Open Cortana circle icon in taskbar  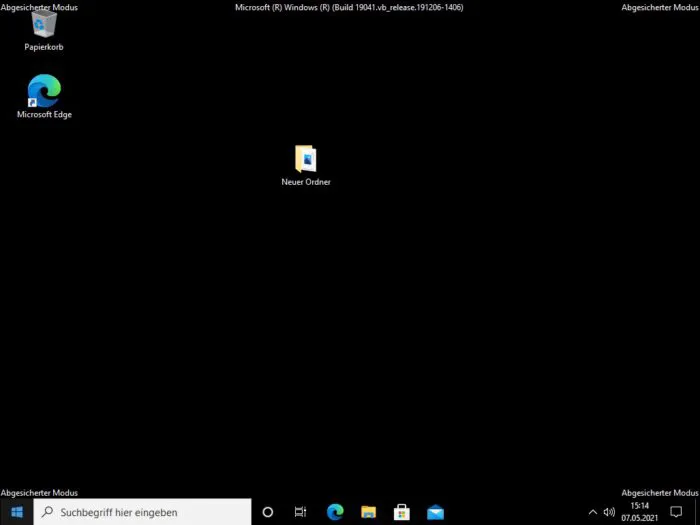[x=267, y=512]
